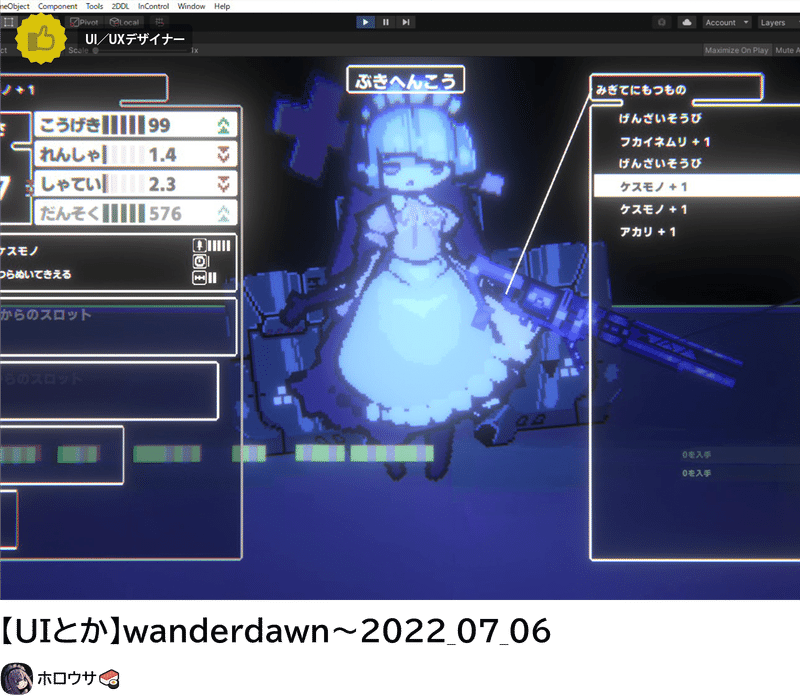800x696 pixels.
Task: Open the Layers dropdown
Action: click(x=777, y=22)
